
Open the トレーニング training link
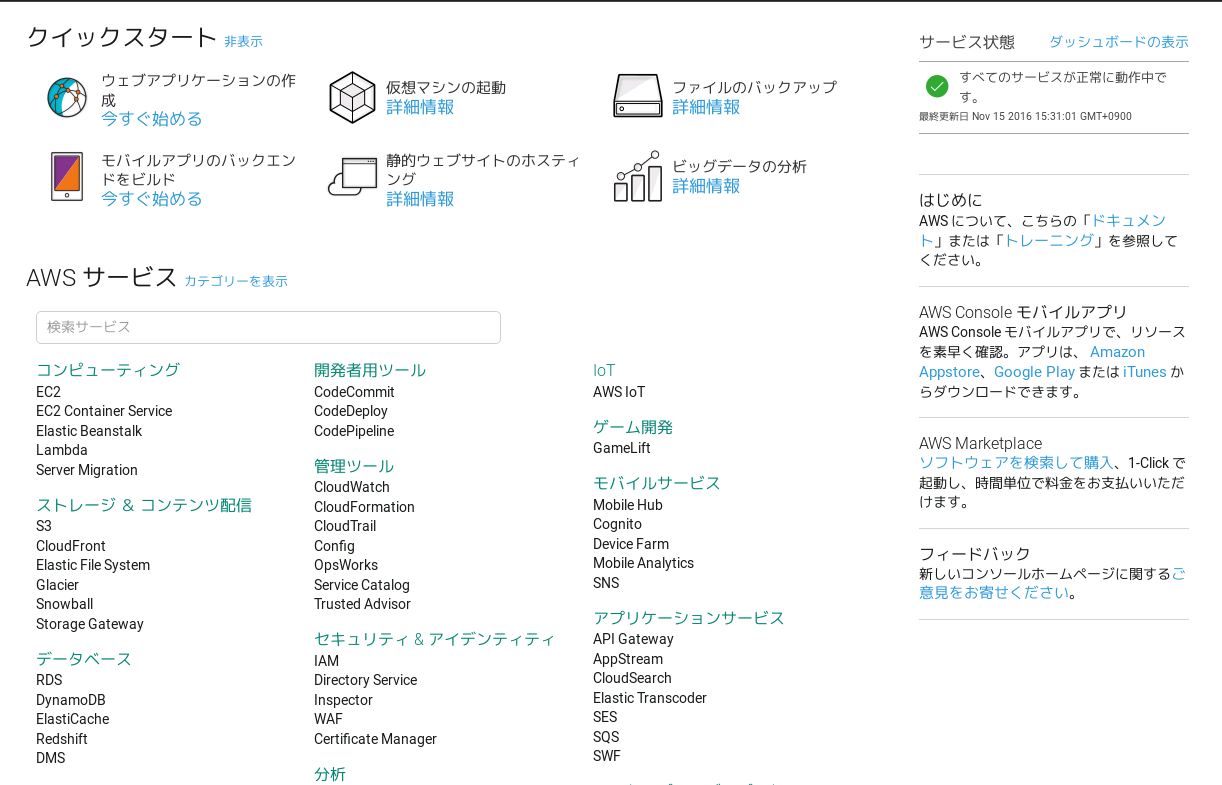1048,240
